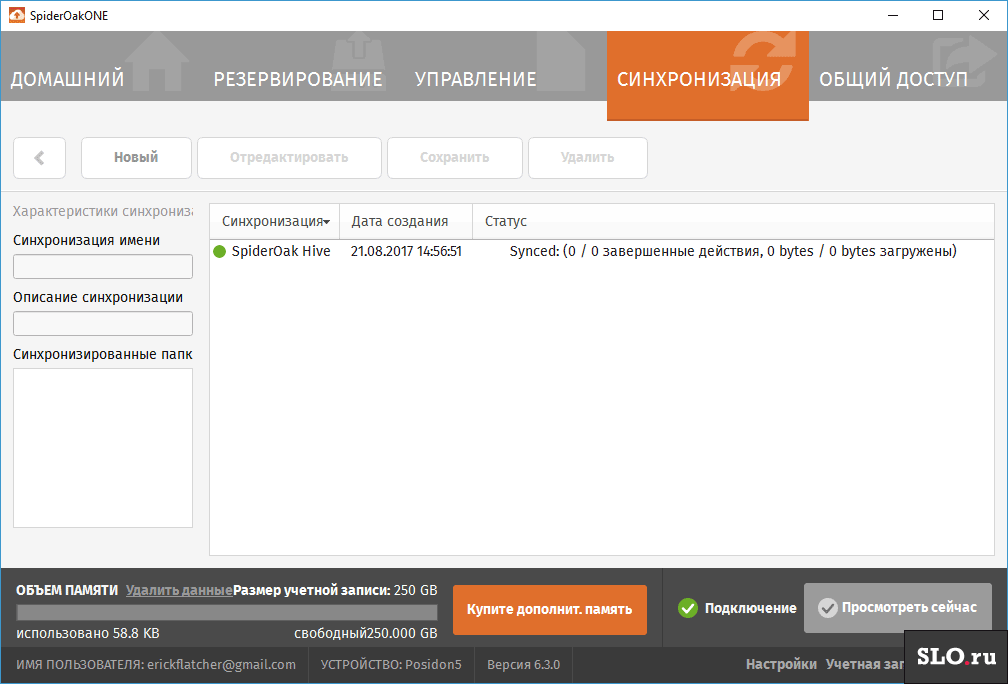Viewport: 1008px width, 684px height.
Task: Focus the Описание синхронизации input field
Action: coord(103,323)
